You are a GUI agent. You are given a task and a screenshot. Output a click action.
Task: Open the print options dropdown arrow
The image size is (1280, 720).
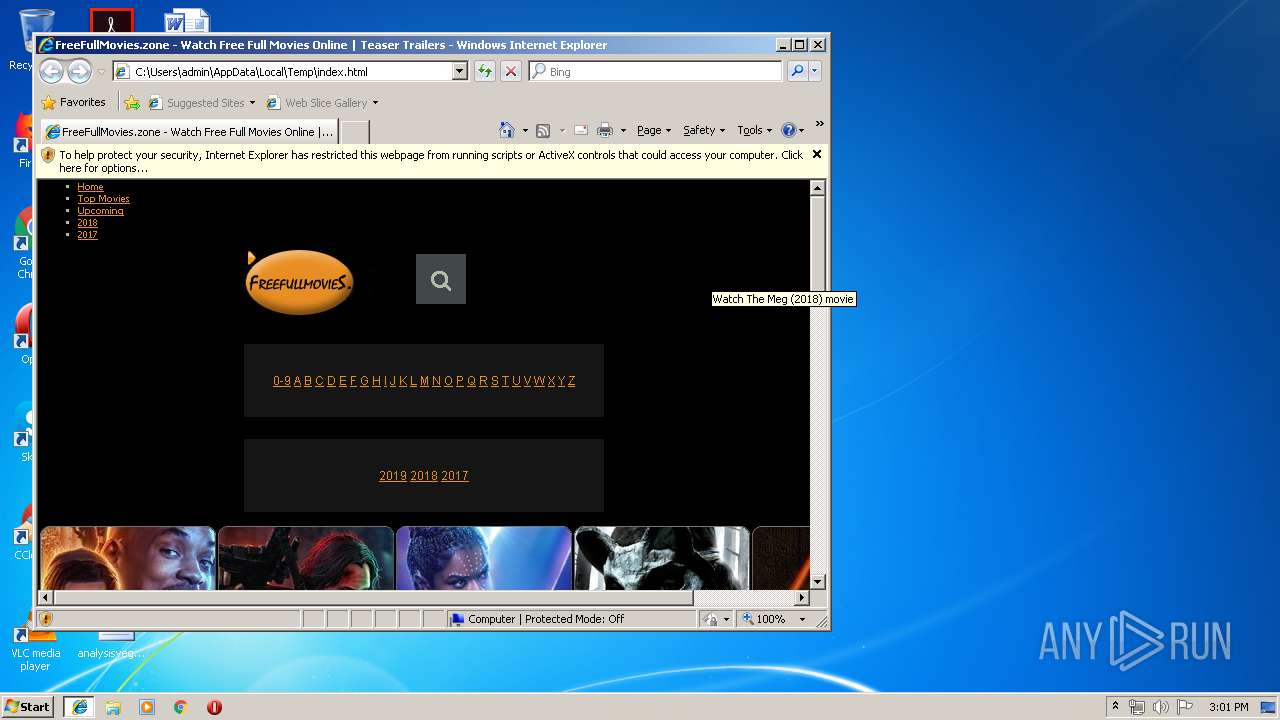623,131
